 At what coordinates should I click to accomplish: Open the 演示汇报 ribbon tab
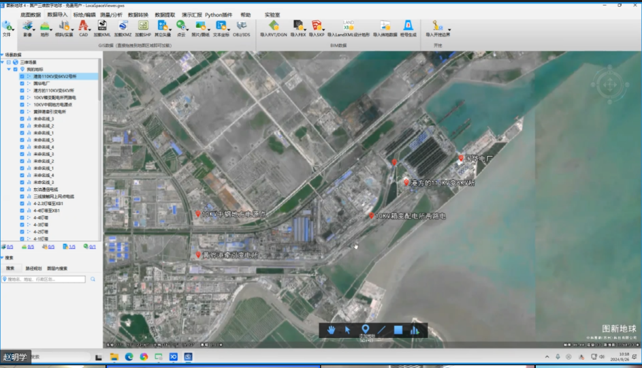(x=192, y=15)
